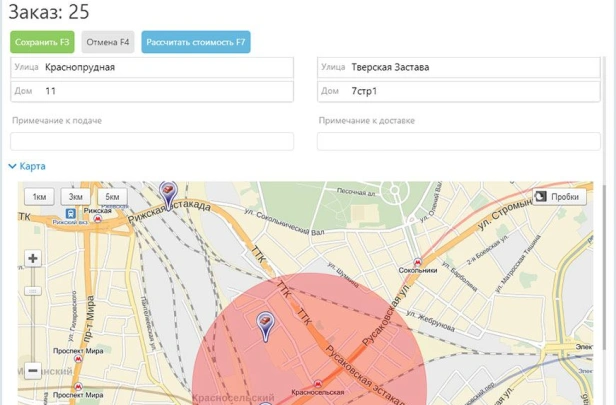Click the blue map pin inside red circle
This screenshot has height=405, width=616.
click(x=265, y=325)
